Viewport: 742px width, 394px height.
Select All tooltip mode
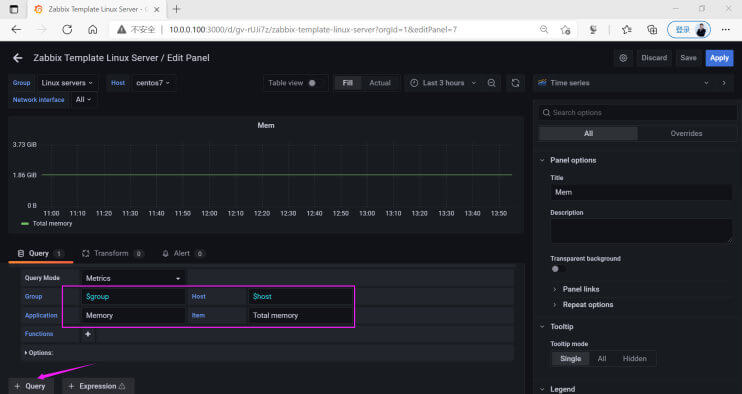[601, 359]
